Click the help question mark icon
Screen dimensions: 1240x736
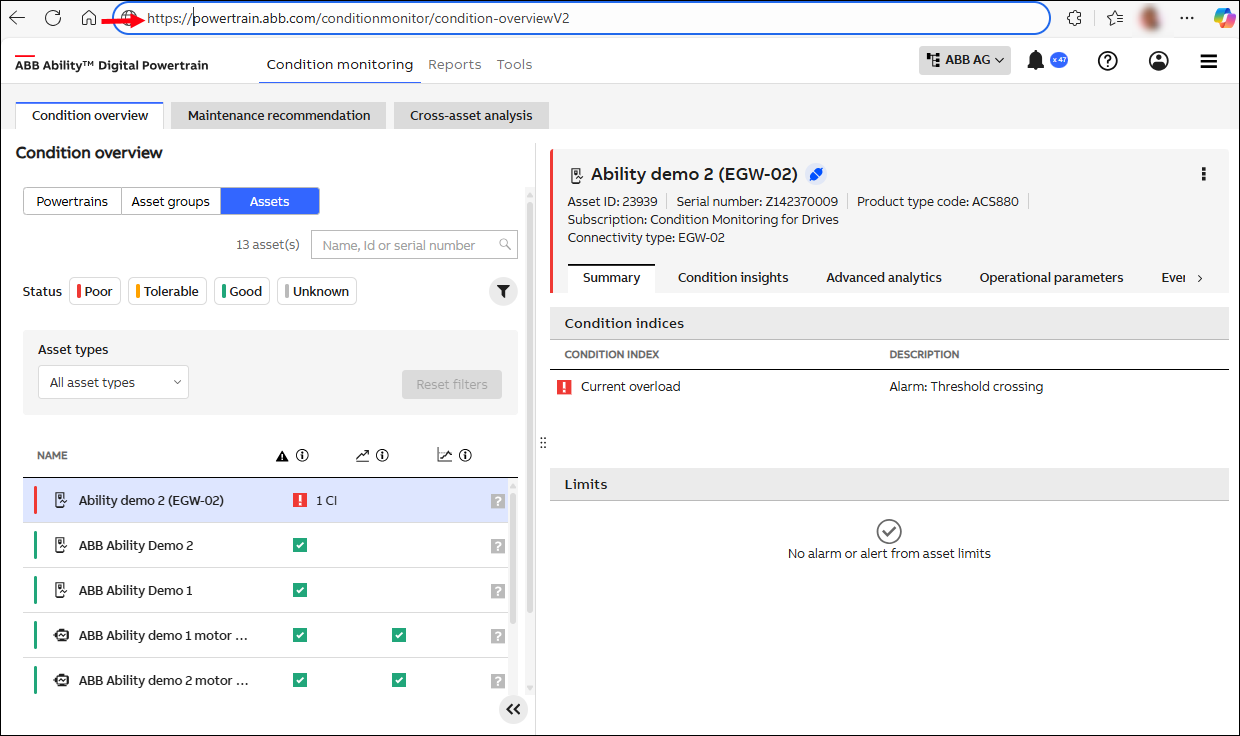pyautogui.click(x=1107, y=61)
